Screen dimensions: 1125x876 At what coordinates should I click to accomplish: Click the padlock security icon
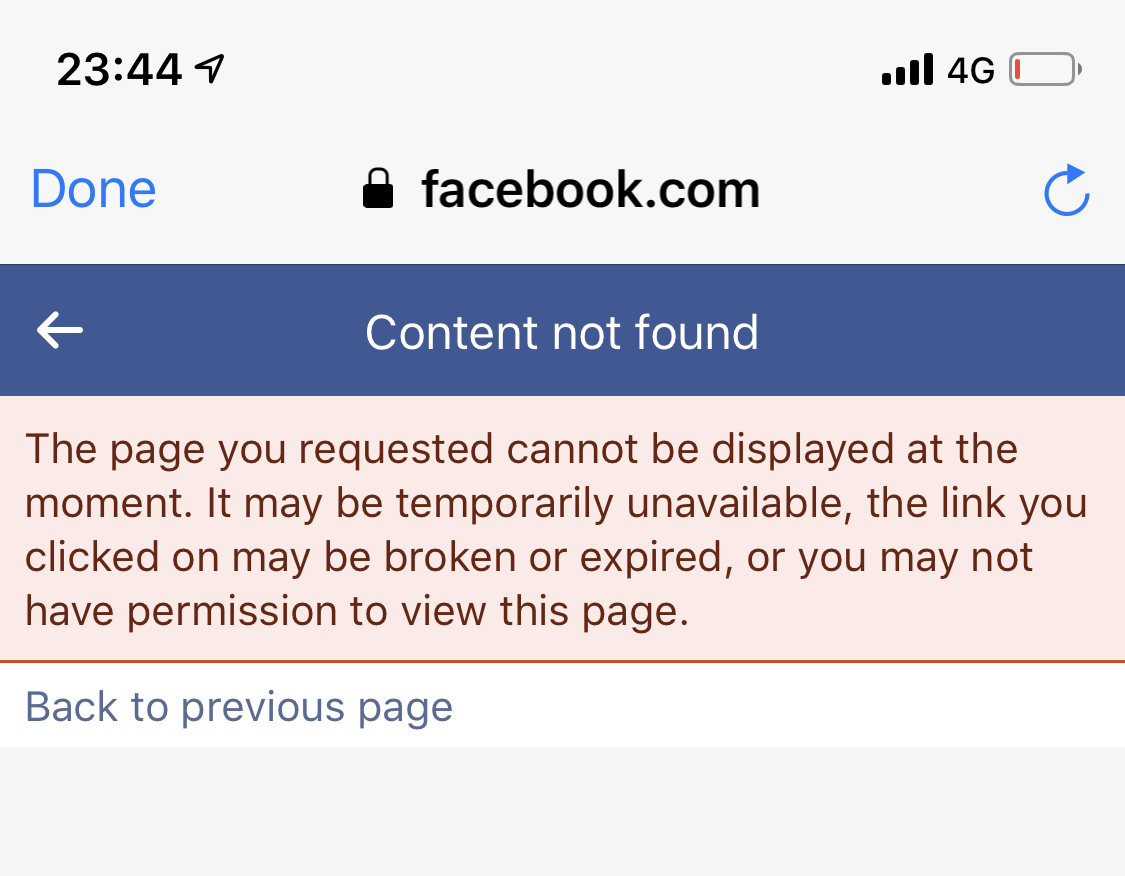(377, 189)
